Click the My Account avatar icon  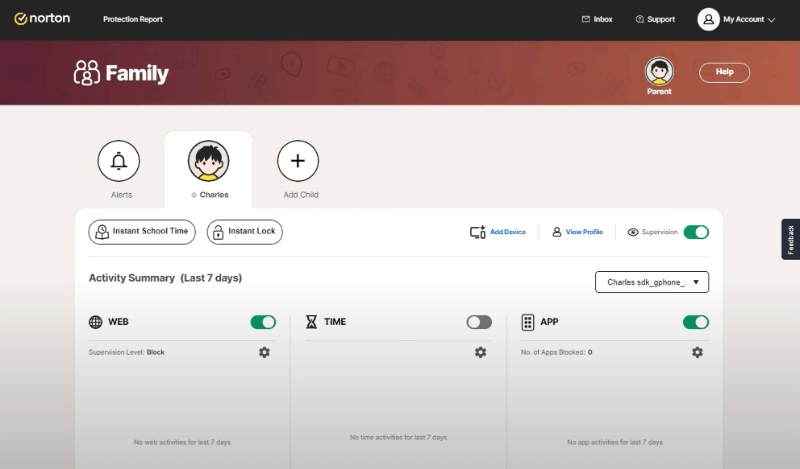point(708,19)
